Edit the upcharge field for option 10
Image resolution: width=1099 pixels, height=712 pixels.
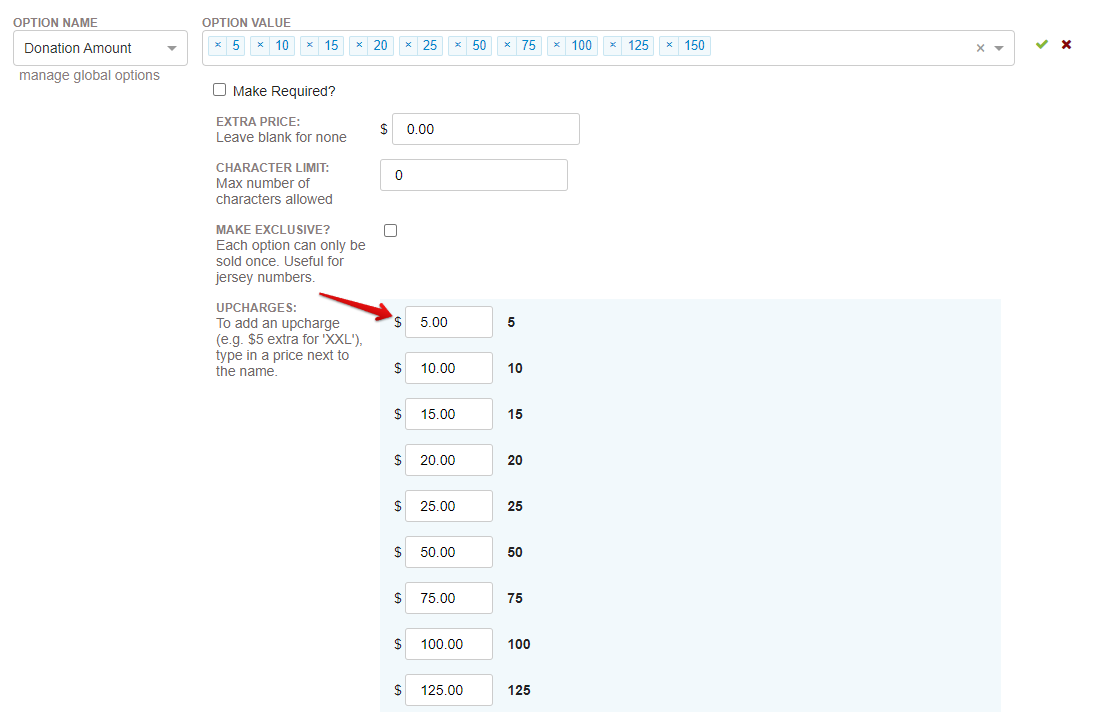449,368
